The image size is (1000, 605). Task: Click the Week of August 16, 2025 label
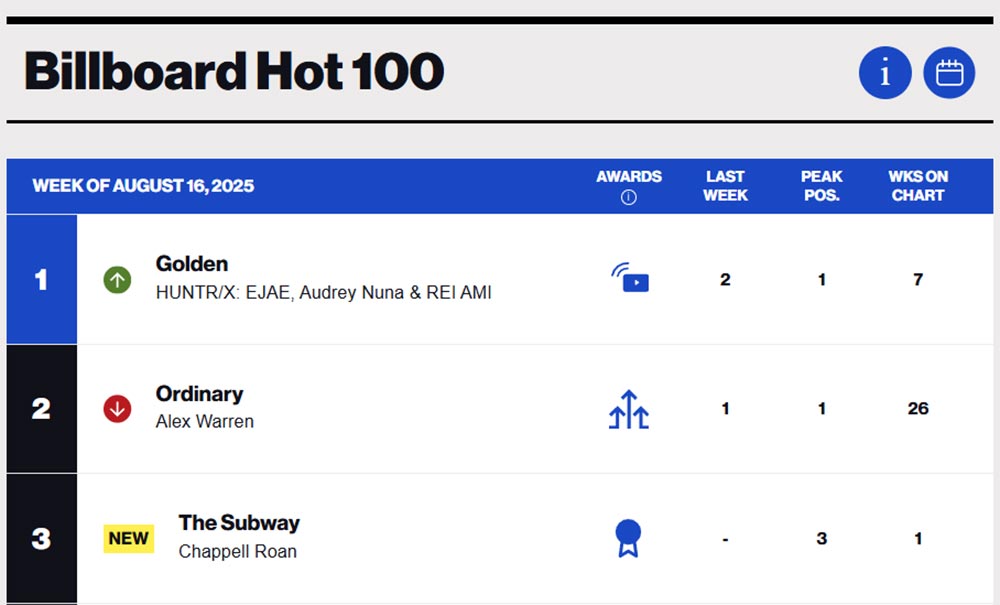point(143,186)
